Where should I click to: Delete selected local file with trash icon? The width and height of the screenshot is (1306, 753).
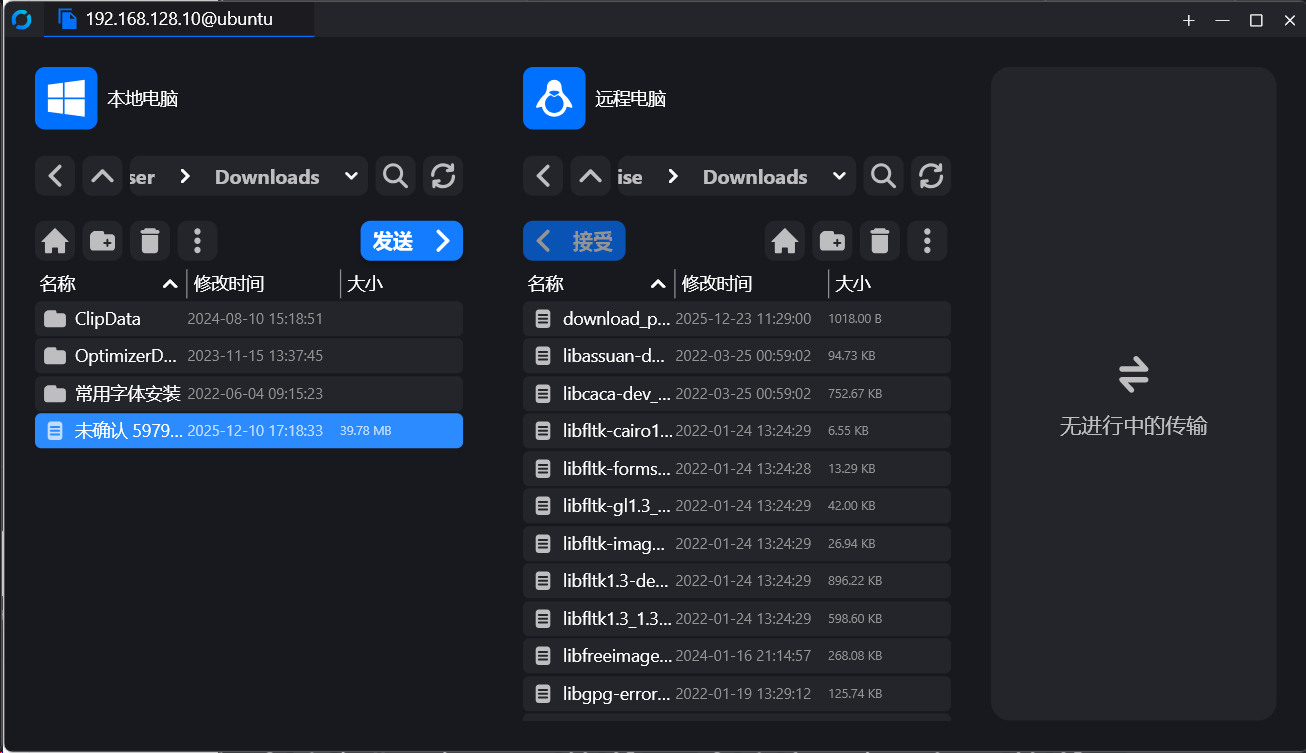pos(150,241)
